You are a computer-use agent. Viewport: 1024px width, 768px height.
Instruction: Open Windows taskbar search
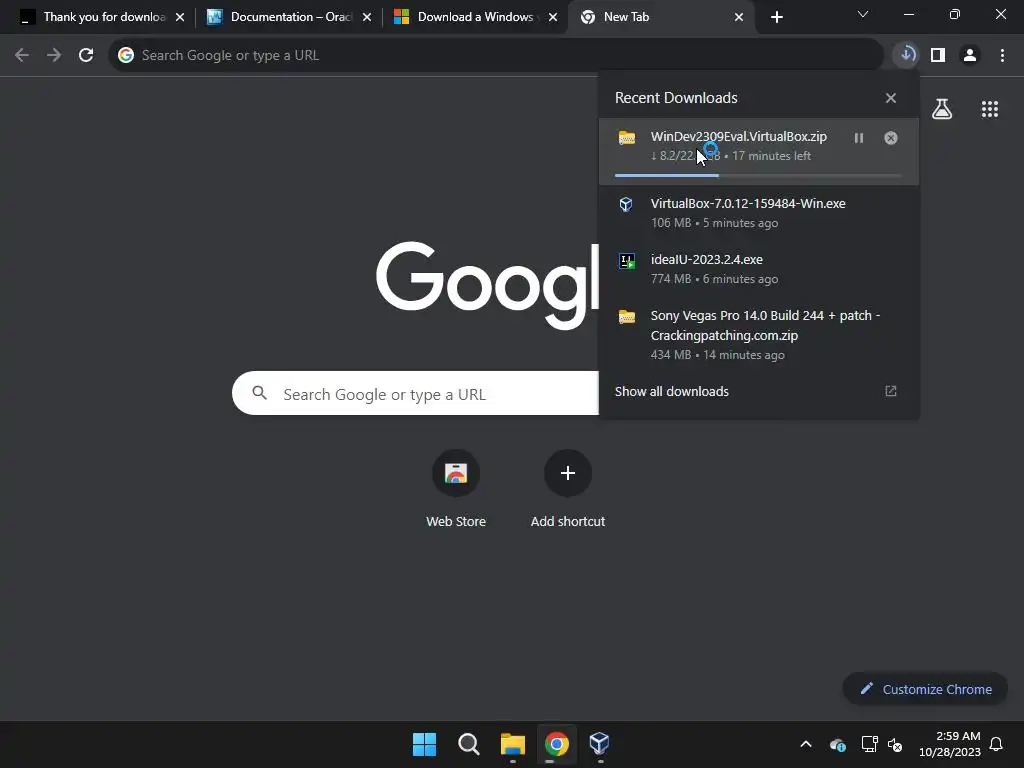coord(469,744)
